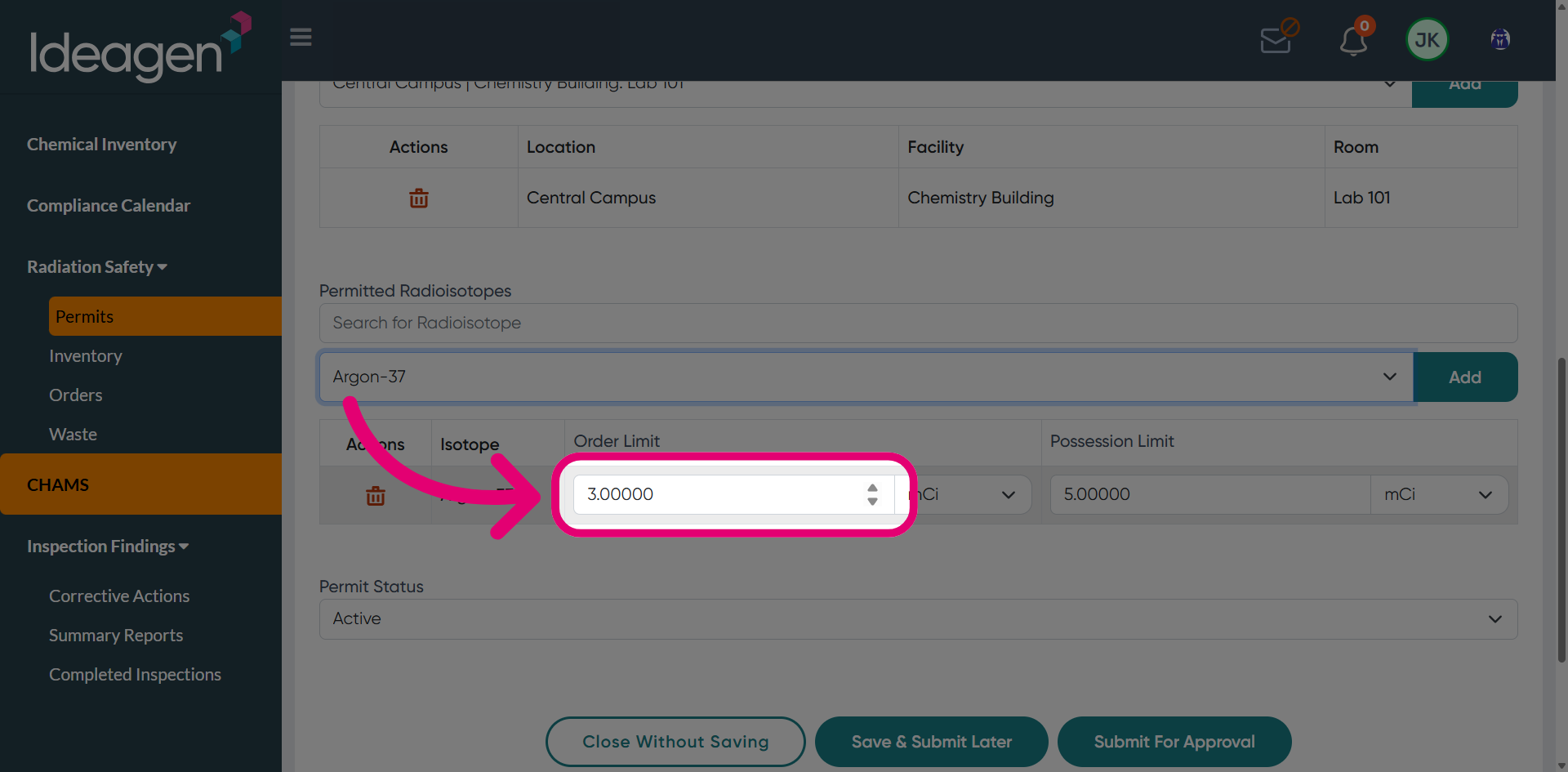Open the CHAMS section

point(140,484)
